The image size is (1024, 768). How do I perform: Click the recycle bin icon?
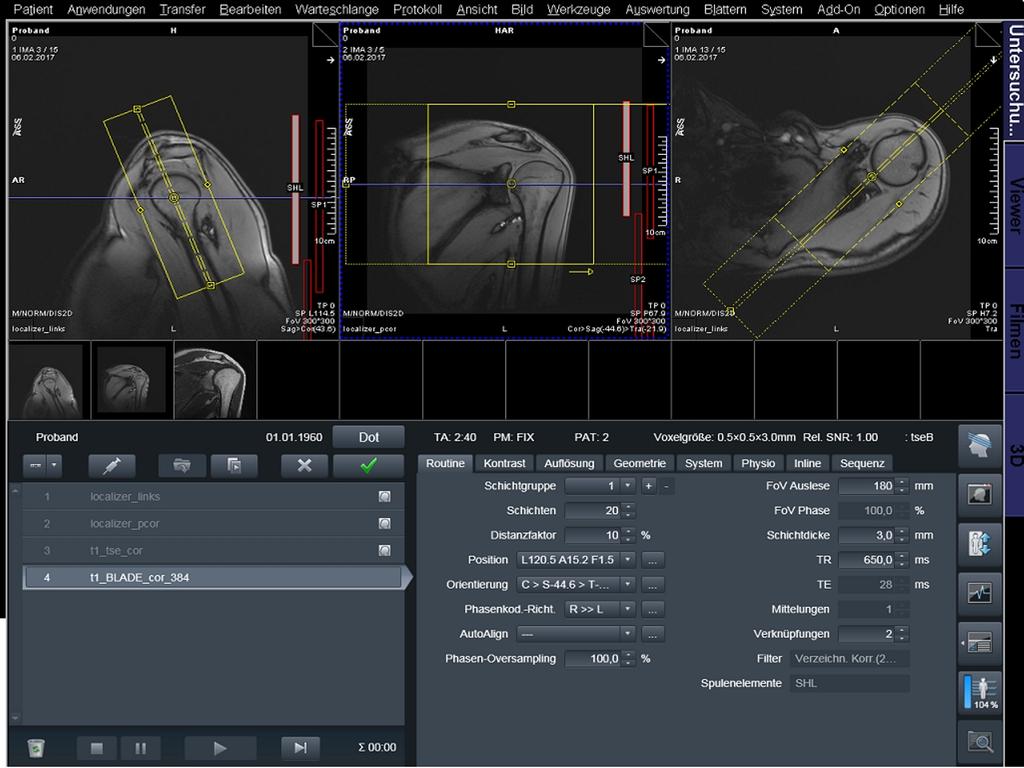coord(36,747)
